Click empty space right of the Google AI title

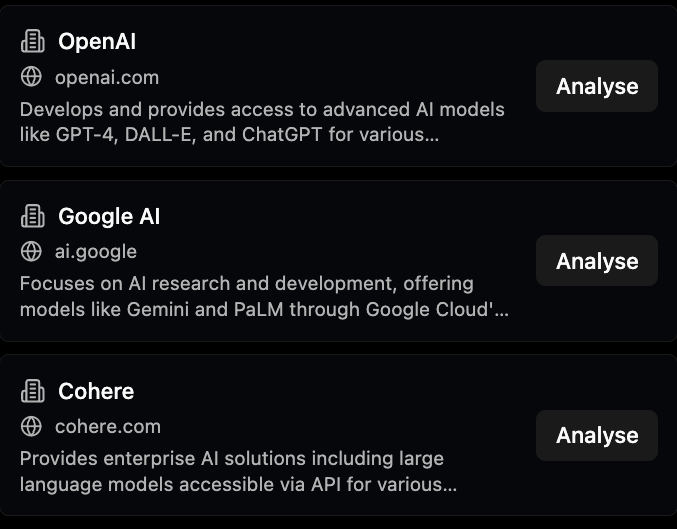coord(340,216)
